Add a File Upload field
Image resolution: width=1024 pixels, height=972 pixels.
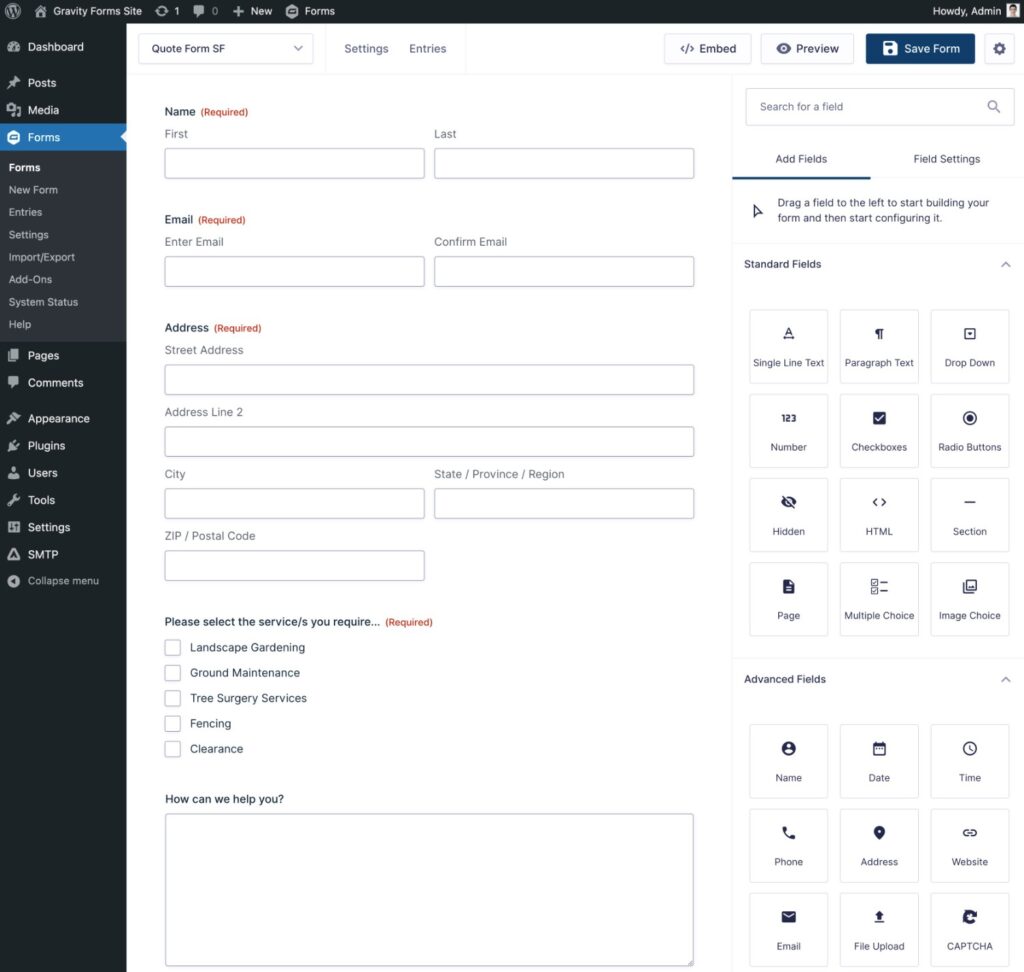pos(879,930)
